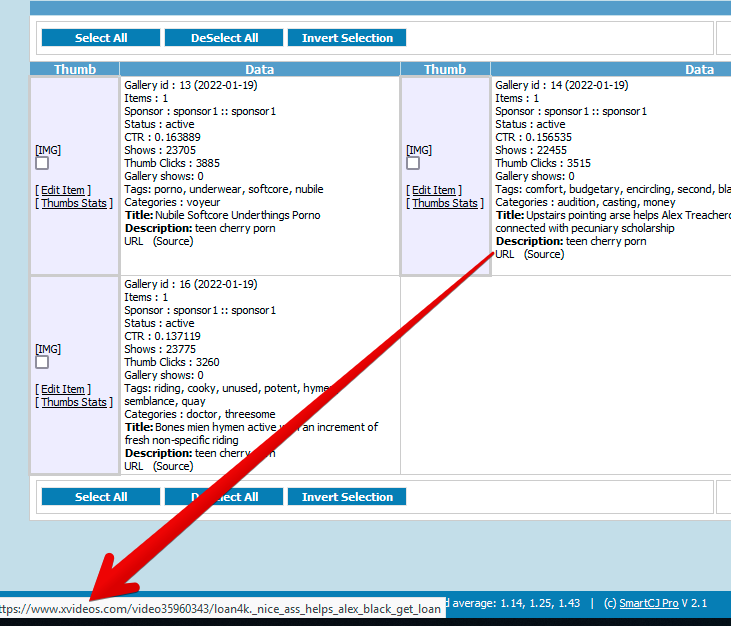Check the checkbox for gallery 16
731x626 pixels.
42,362
